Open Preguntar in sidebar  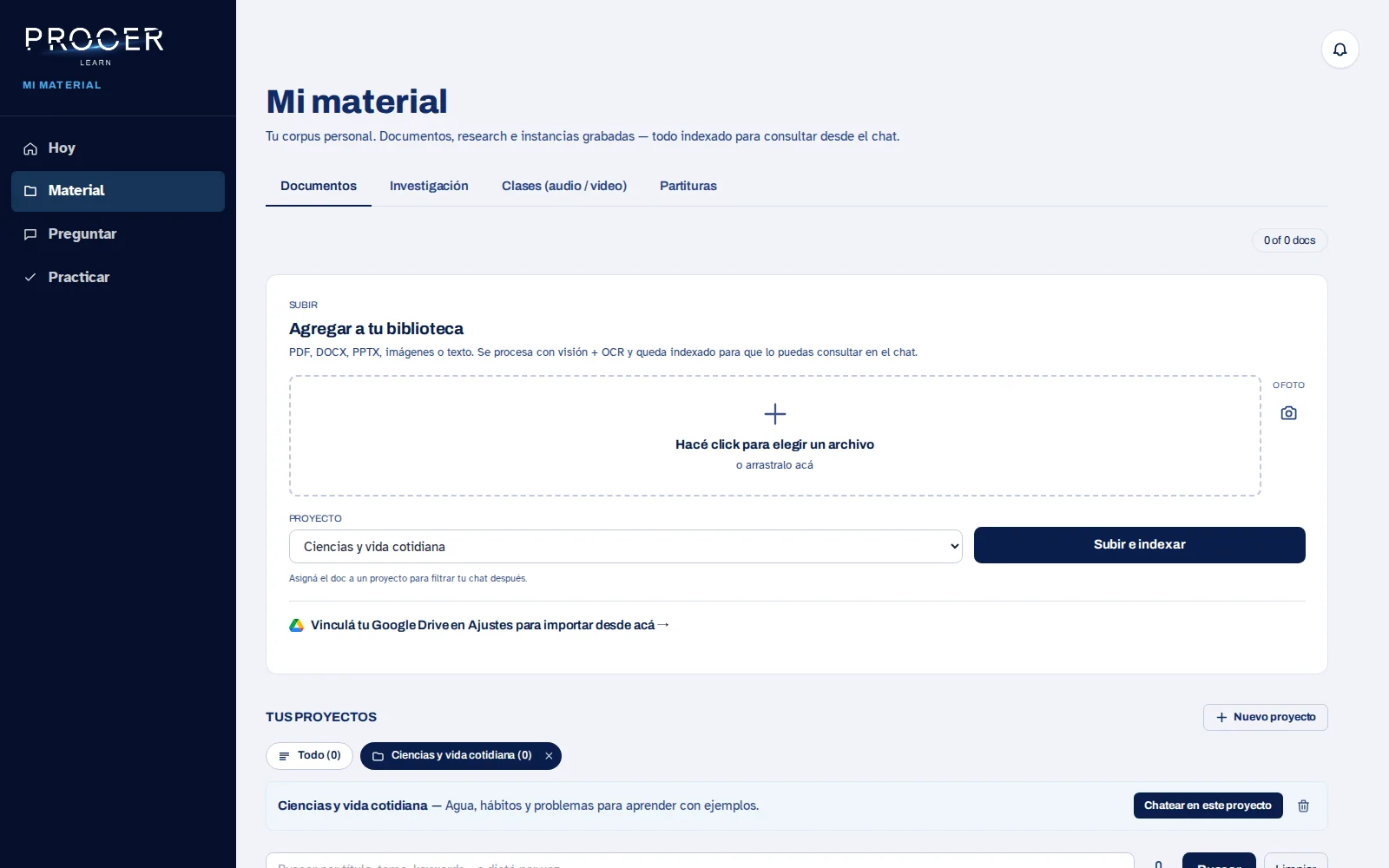point(118,234)
